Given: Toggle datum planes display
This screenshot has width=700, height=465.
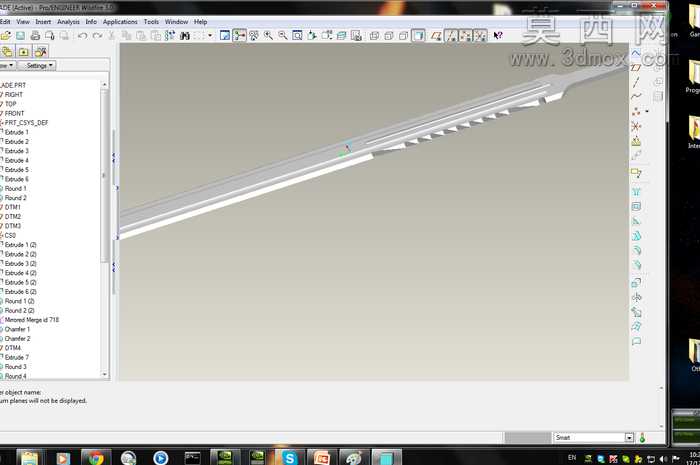Looking at the screenshot, I should coord(436,36).
